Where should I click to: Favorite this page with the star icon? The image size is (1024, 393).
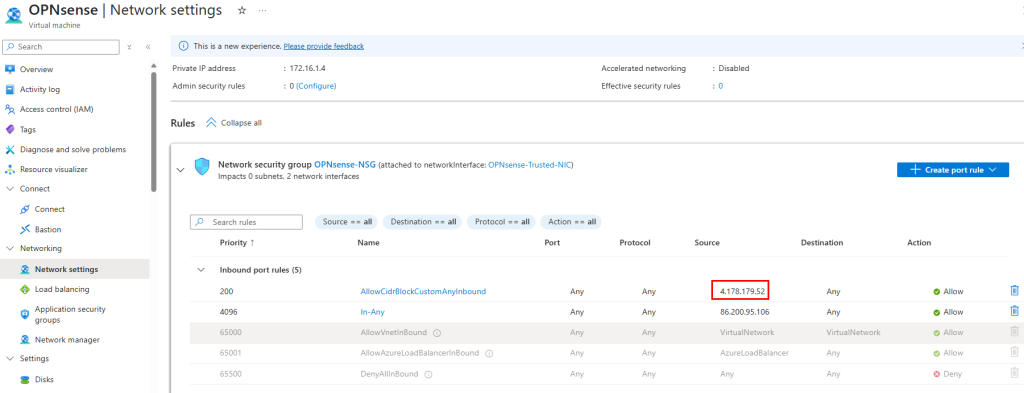(x=242, y=10)
